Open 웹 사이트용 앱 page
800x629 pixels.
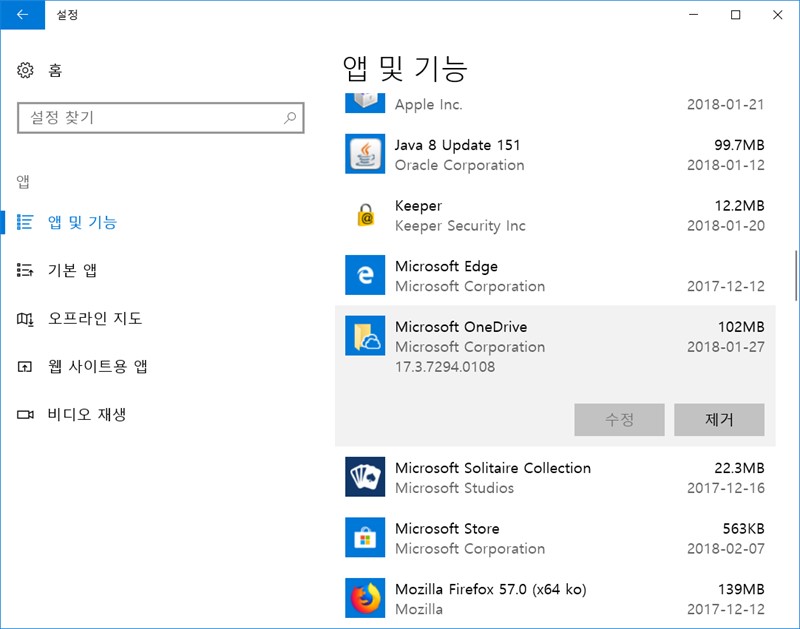(97, 366)
